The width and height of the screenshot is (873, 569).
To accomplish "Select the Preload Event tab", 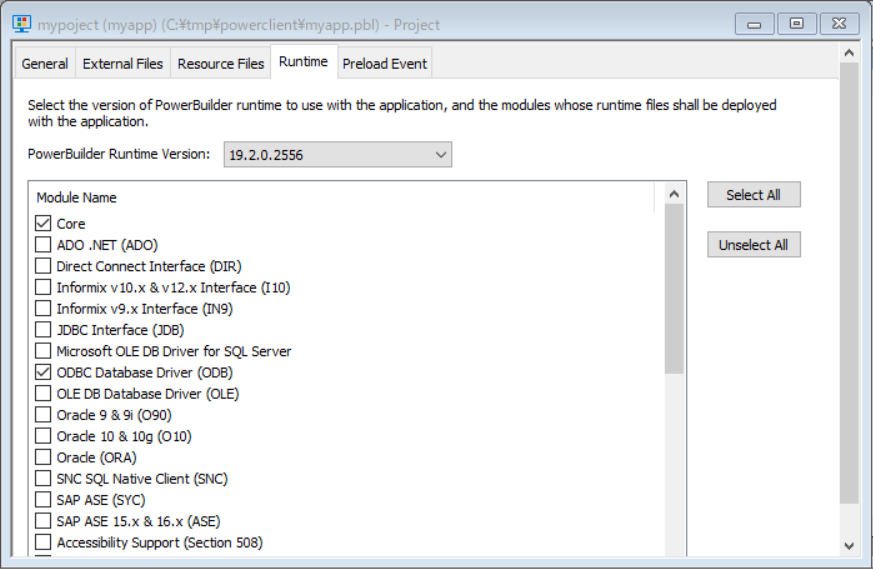I will tap(384, 64).
